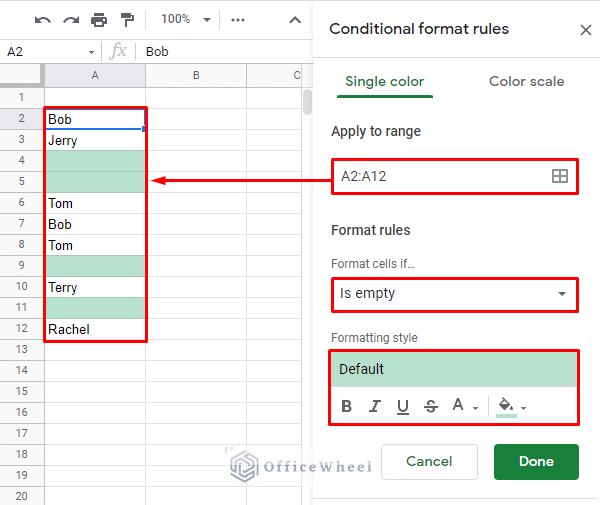This screenshot has height=505, width=600.
Task: Click the green Done button
Action: click(x=536, y=462)
